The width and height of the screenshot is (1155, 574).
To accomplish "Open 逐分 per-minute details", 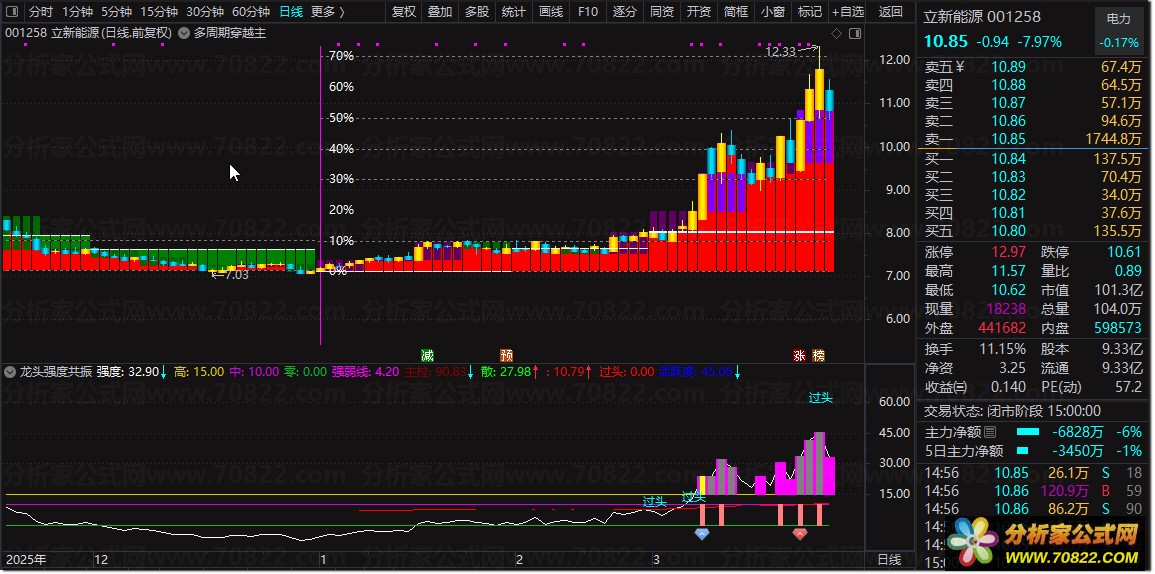I will click(x=625, y=12).
